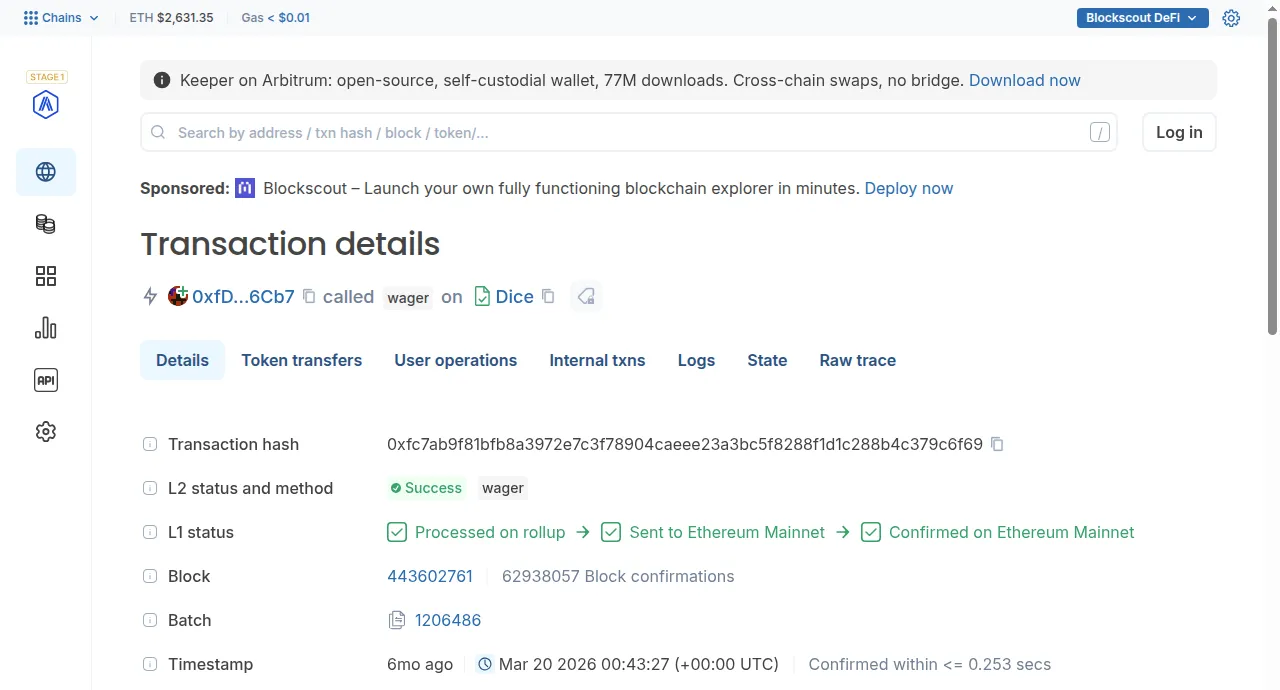Click the batch document icon

coord(397,620)
